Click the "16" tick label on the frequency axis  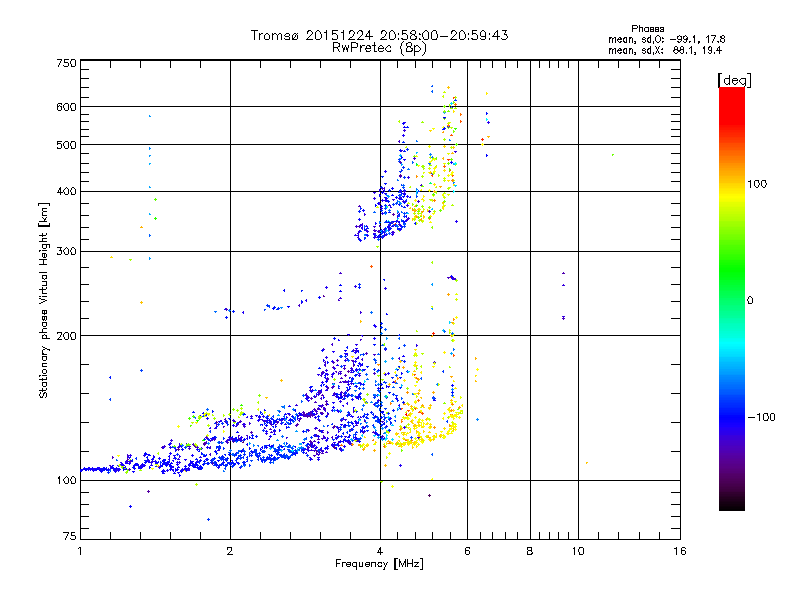click(680, 551)
